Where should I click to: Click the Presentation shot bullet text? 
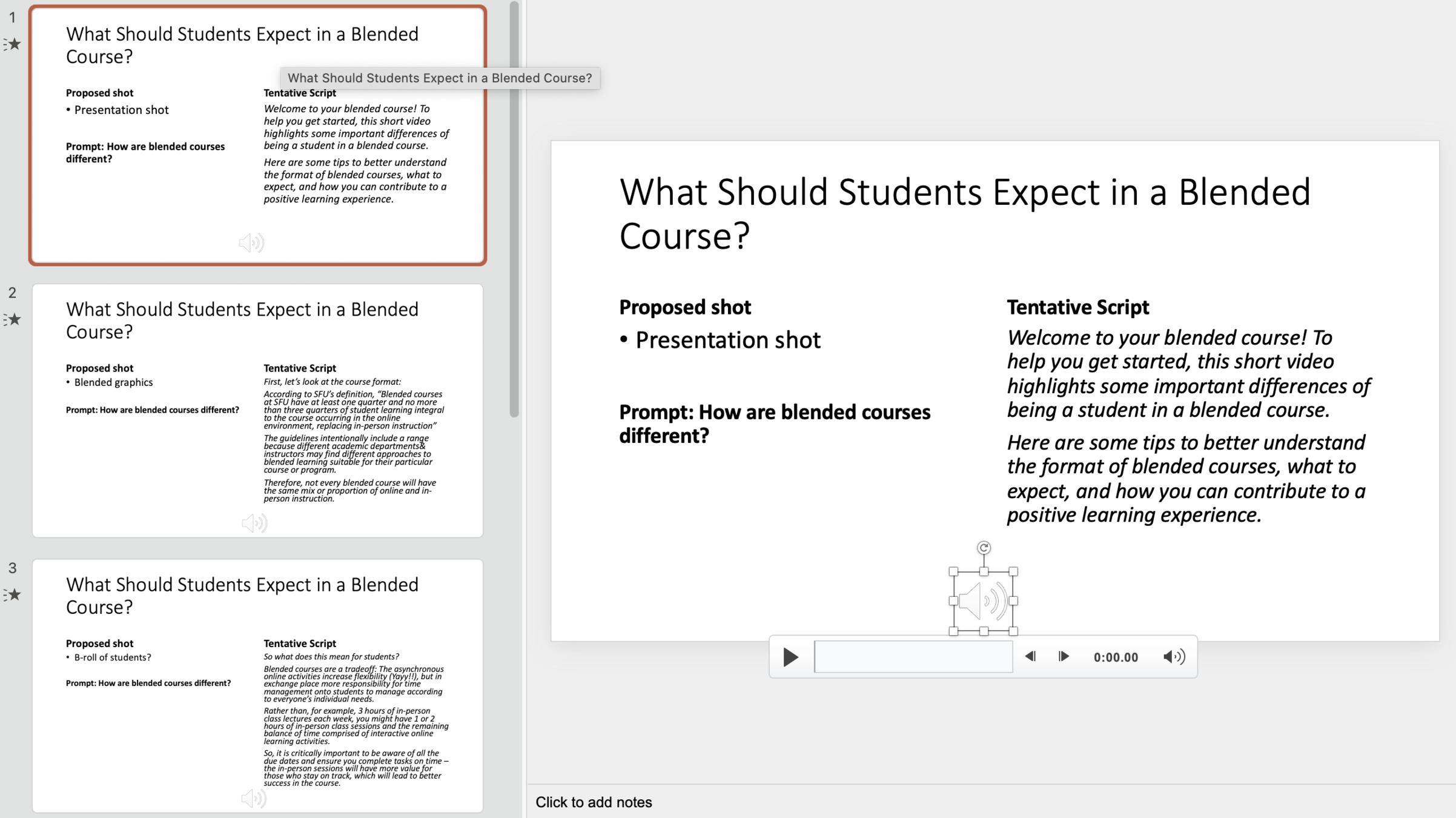(x=727, y=341)
